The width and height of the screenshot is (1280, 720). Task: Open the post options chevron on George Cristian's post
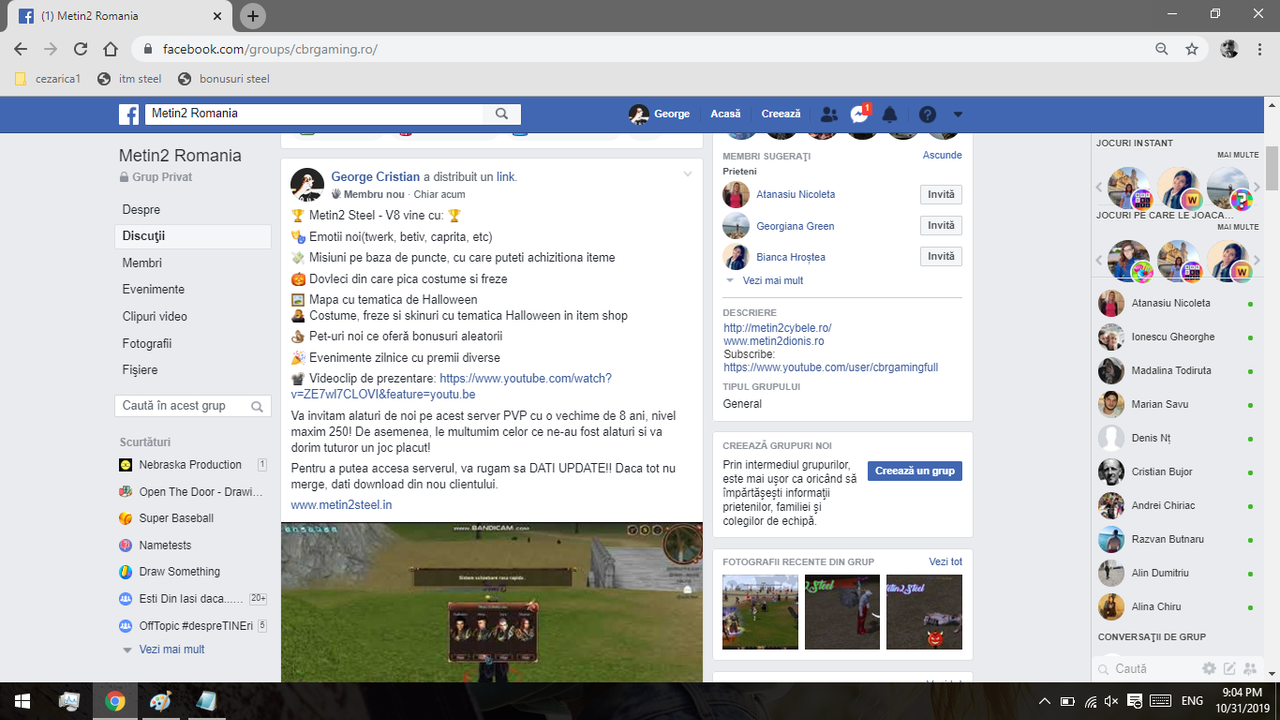click(x=687, y=175)
